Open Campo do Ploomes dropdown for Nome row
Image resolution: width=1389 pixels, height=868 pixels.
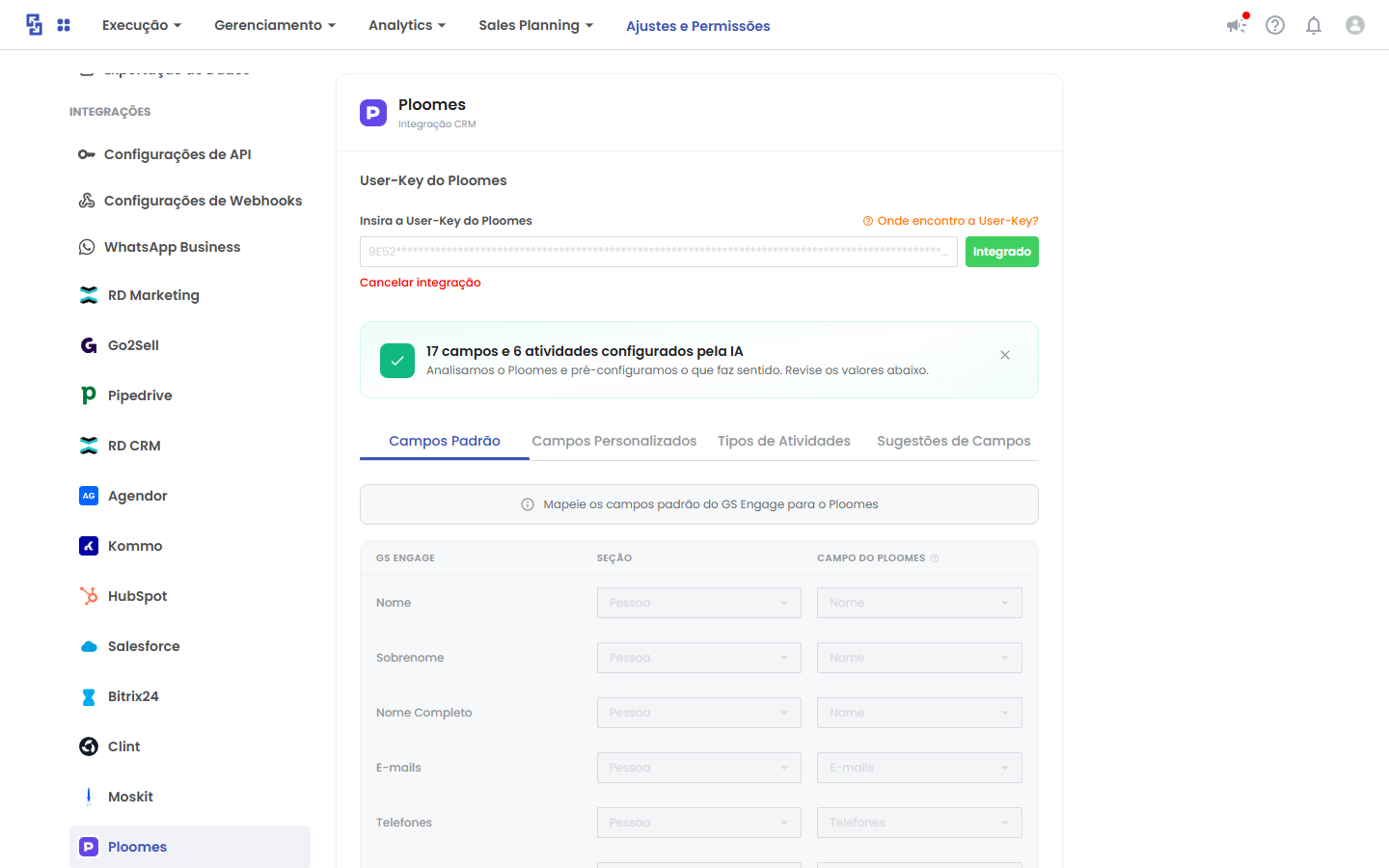pyautogui.click(x=919, y=603)
